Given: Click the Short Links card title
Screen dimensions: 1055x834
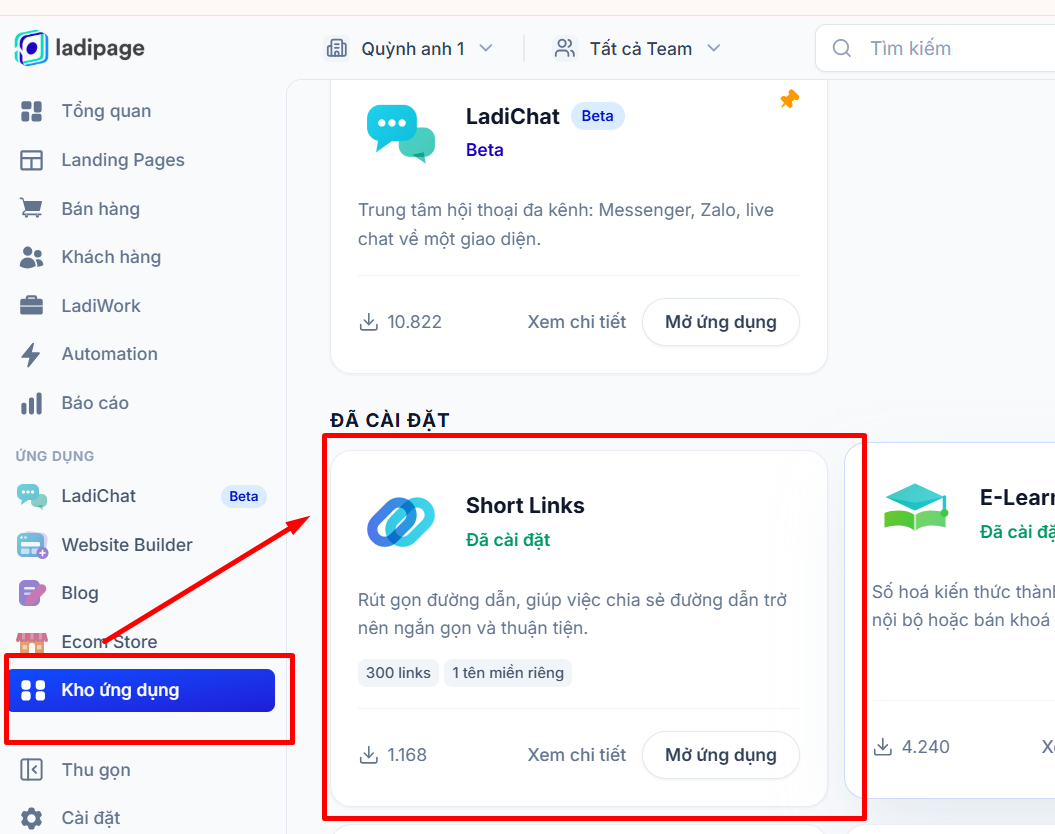Looking at the screenshot, I should pyautogui.click(x=525, y=505).
